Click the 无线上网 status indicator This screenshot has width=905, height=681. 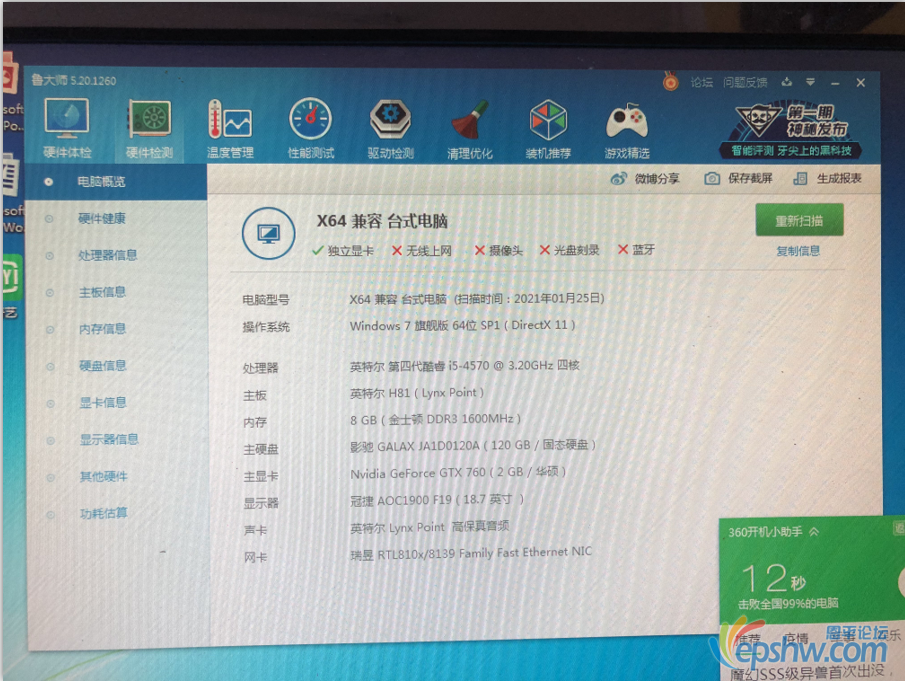pyautogui.click(x=422, y=250)
